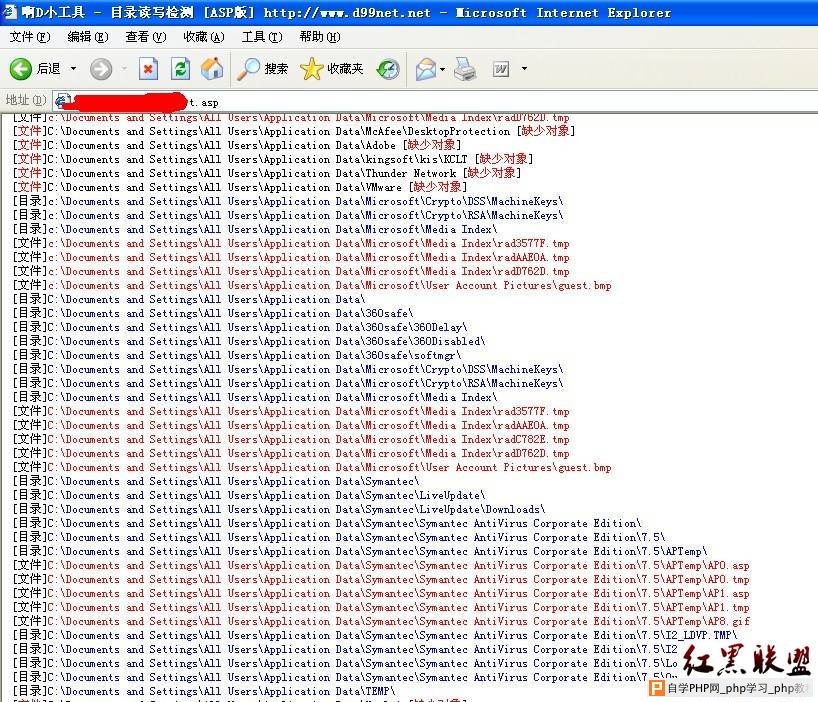Select the row ending in Corporate Edition\7.5\
The width and height of the screenshot is (818, 702).
click(x=339, y=538)
